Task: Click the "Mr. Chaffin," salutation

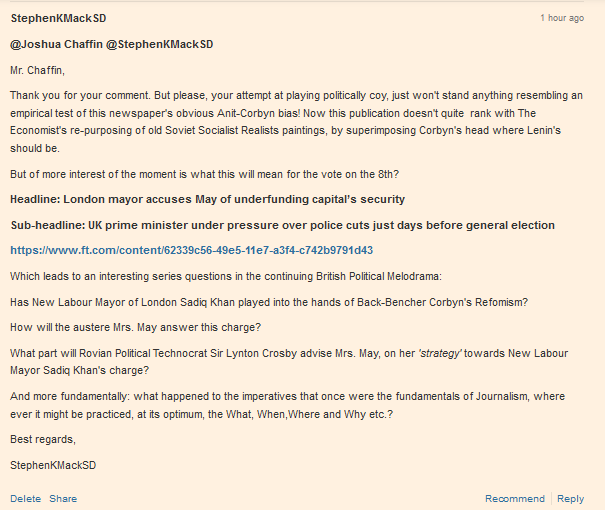Action: click(37, 70)
